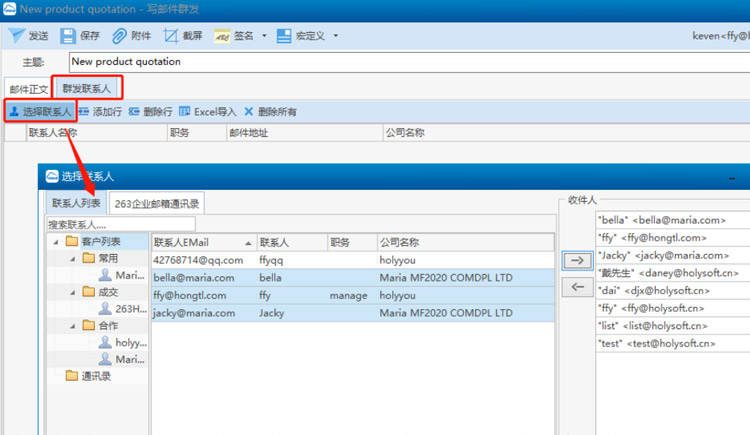Image resolution: width=750 pixels, height=435 pixels.
Task: Click Excel导入 (Excel import) icon
Action: (185, 112)
